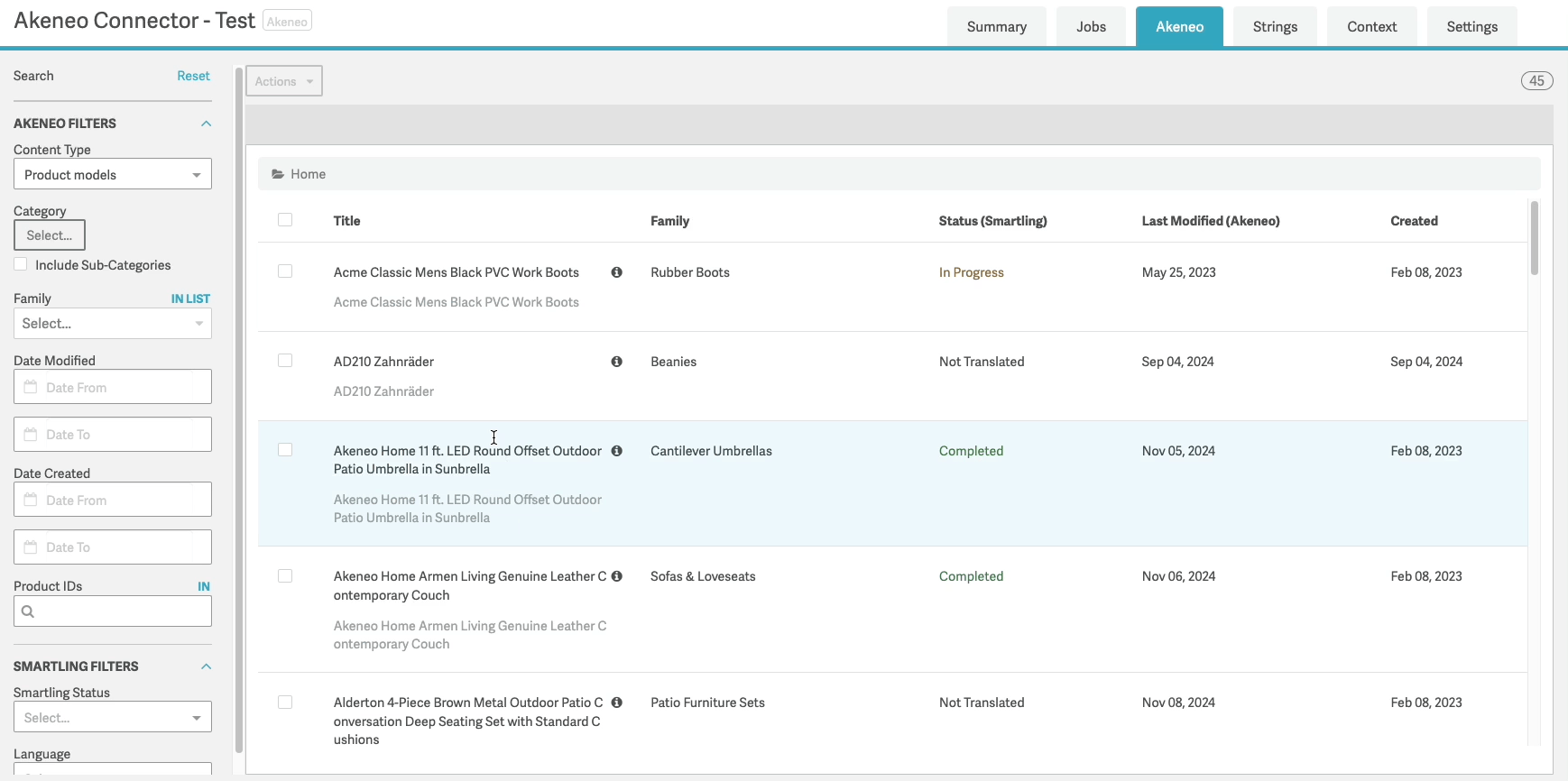Sort by the Created column header
Viewport: 1568px width, 781px height.
click(x=1414, y=221)
